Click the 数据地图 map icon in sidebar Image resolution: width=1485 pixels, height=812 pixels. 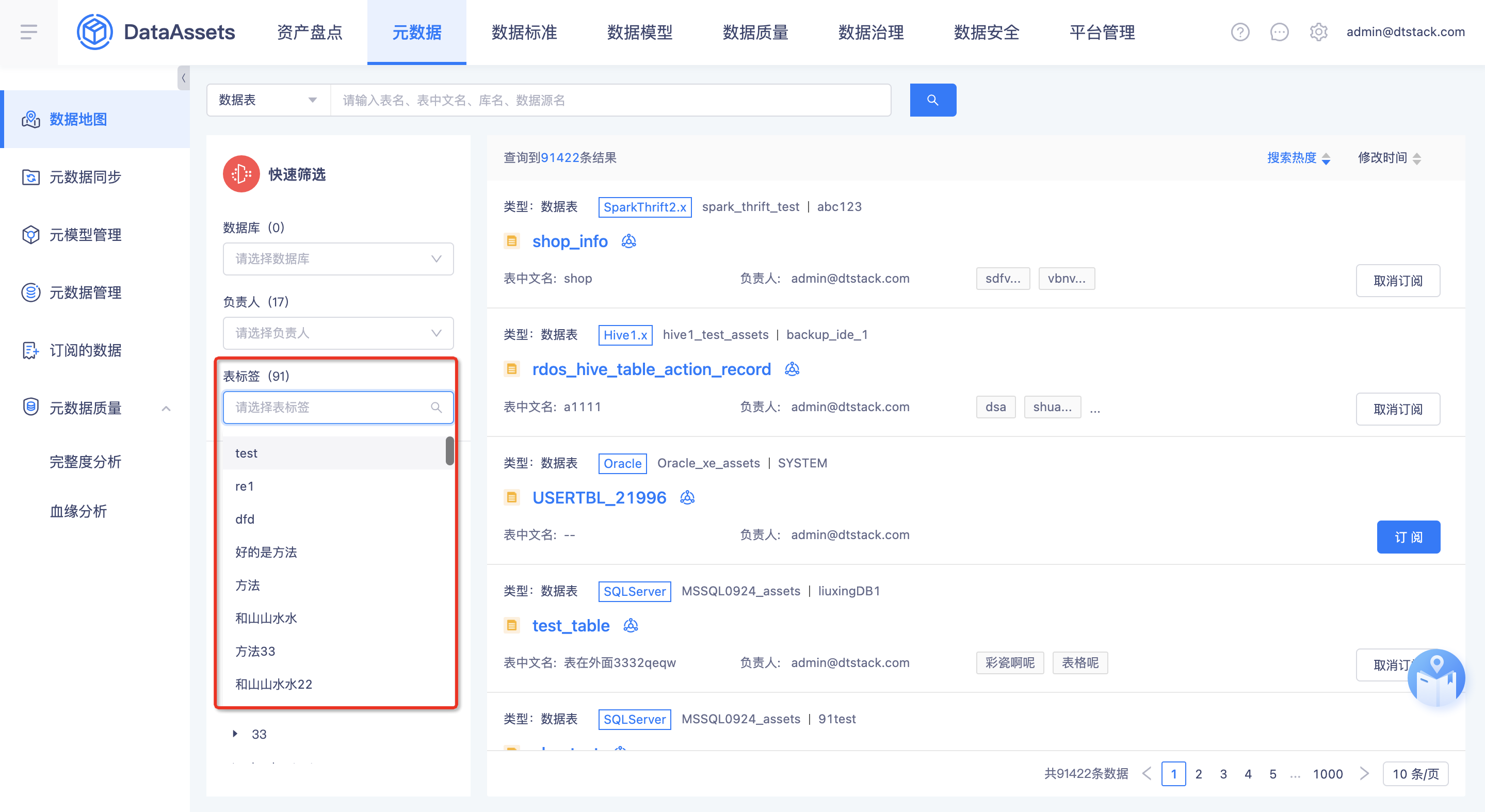point(30,119)
